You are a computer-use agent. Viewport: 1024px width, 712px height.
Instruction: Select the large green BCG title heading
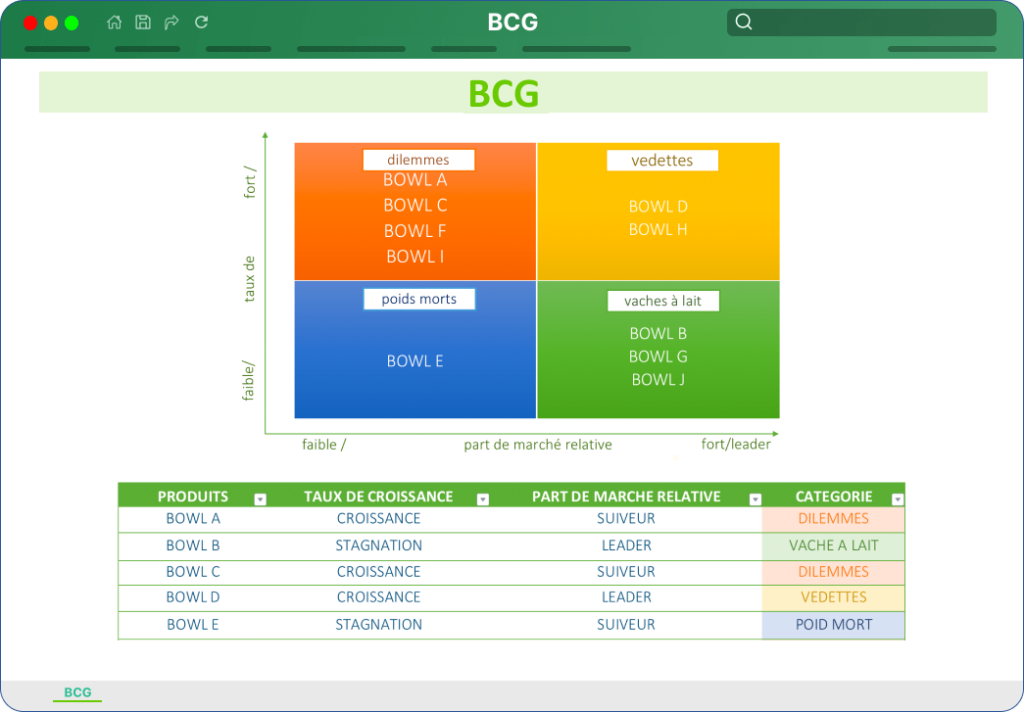504,93
